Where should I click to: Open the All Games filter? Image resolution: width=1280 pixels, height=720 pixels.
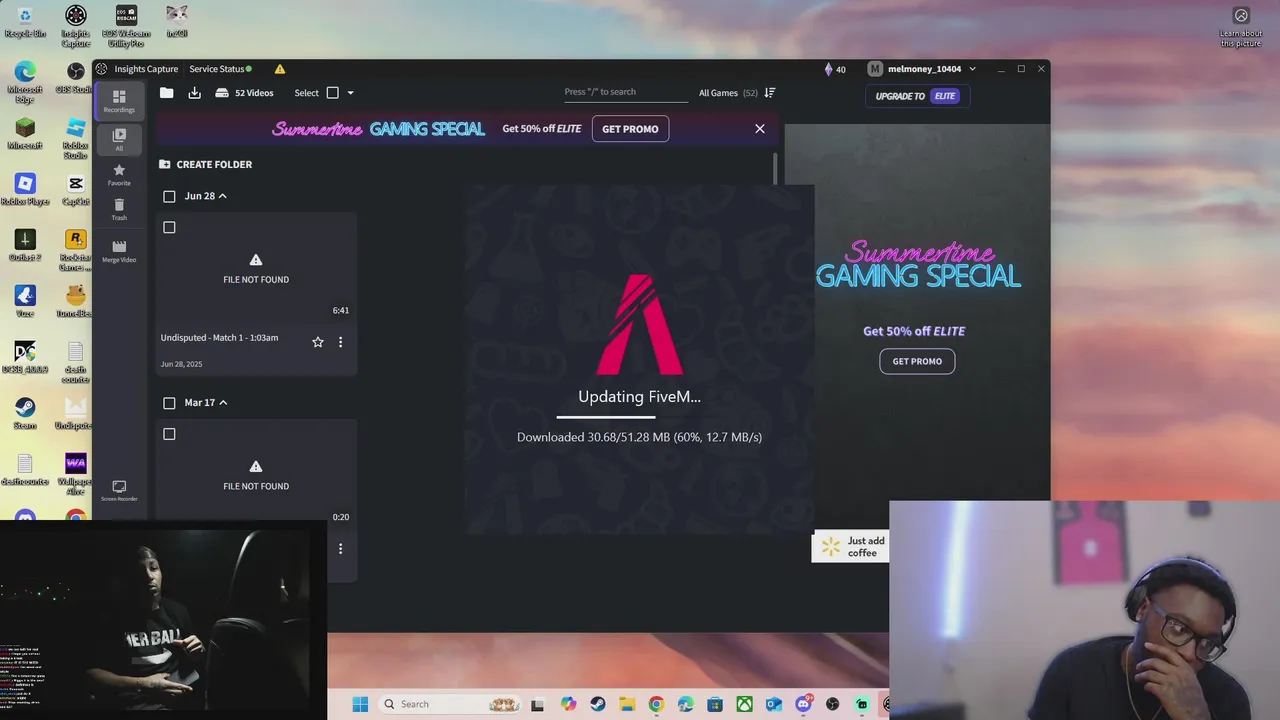point(727,93)
